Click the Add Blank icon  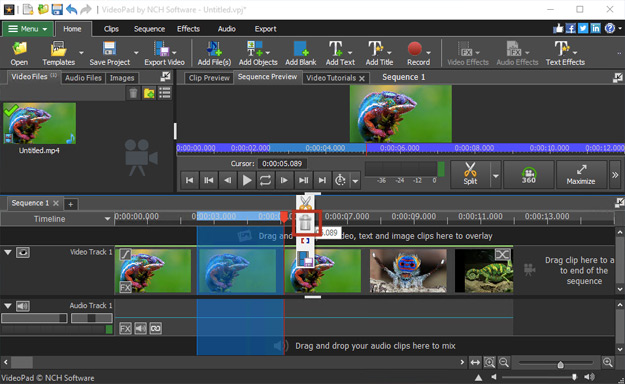pyautogui.click(x=301, y=53)
